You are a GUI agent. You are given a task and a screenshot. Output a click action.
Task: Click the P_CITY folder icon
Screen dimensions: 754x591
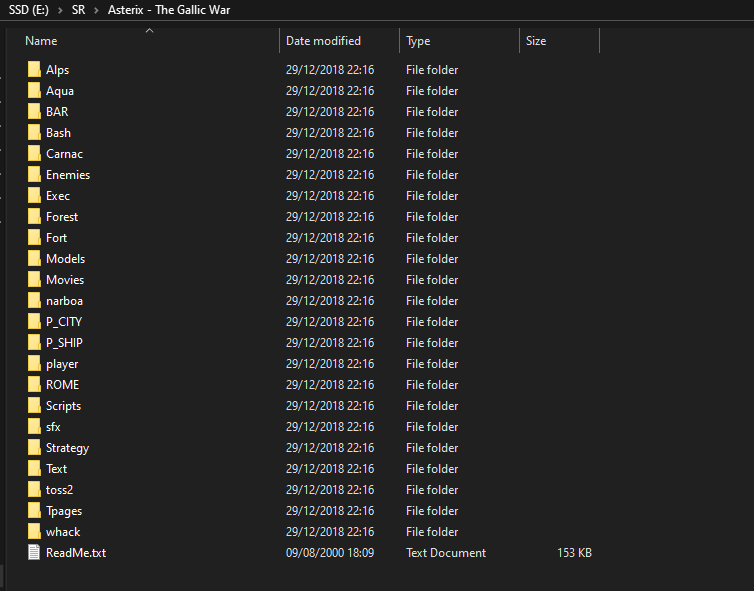(x=34, y=322)
